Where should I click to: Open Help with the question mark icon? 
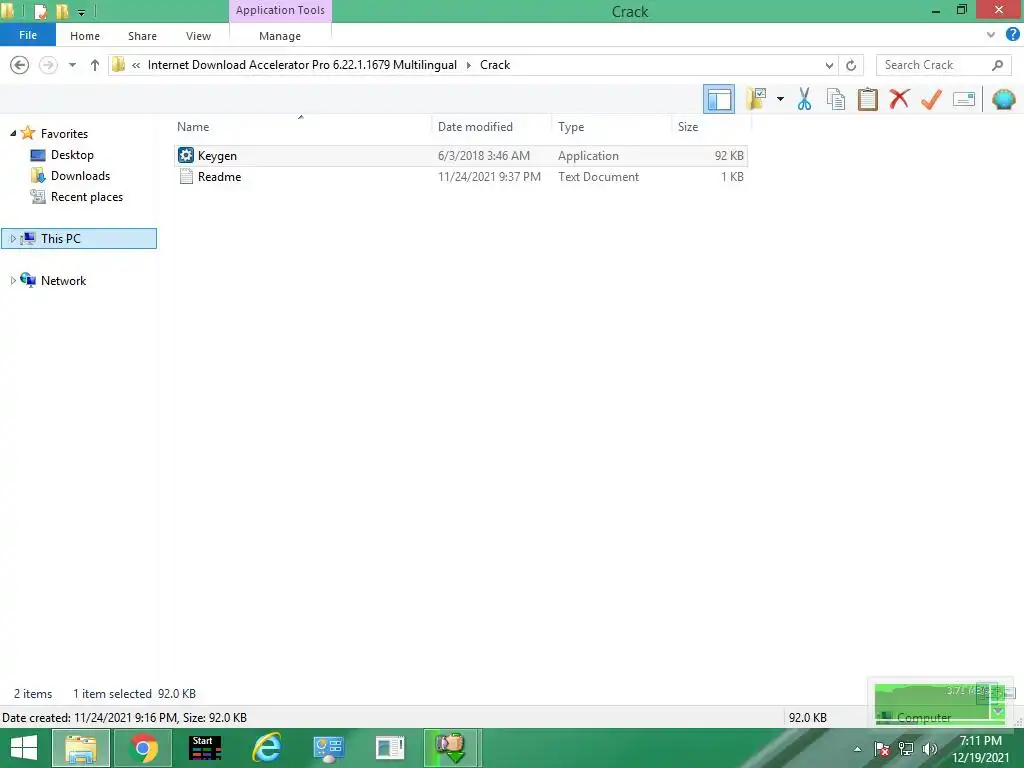point(1012,35)
